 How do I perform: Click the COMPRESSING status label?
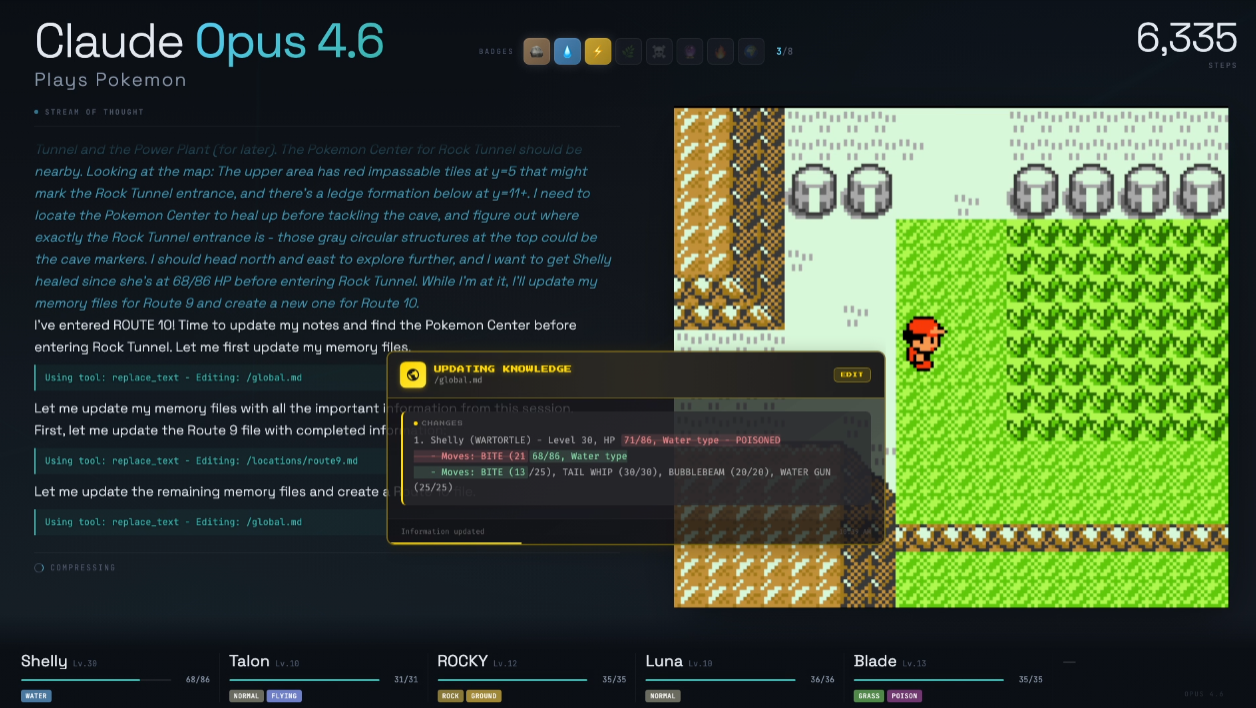click(83, 568)
